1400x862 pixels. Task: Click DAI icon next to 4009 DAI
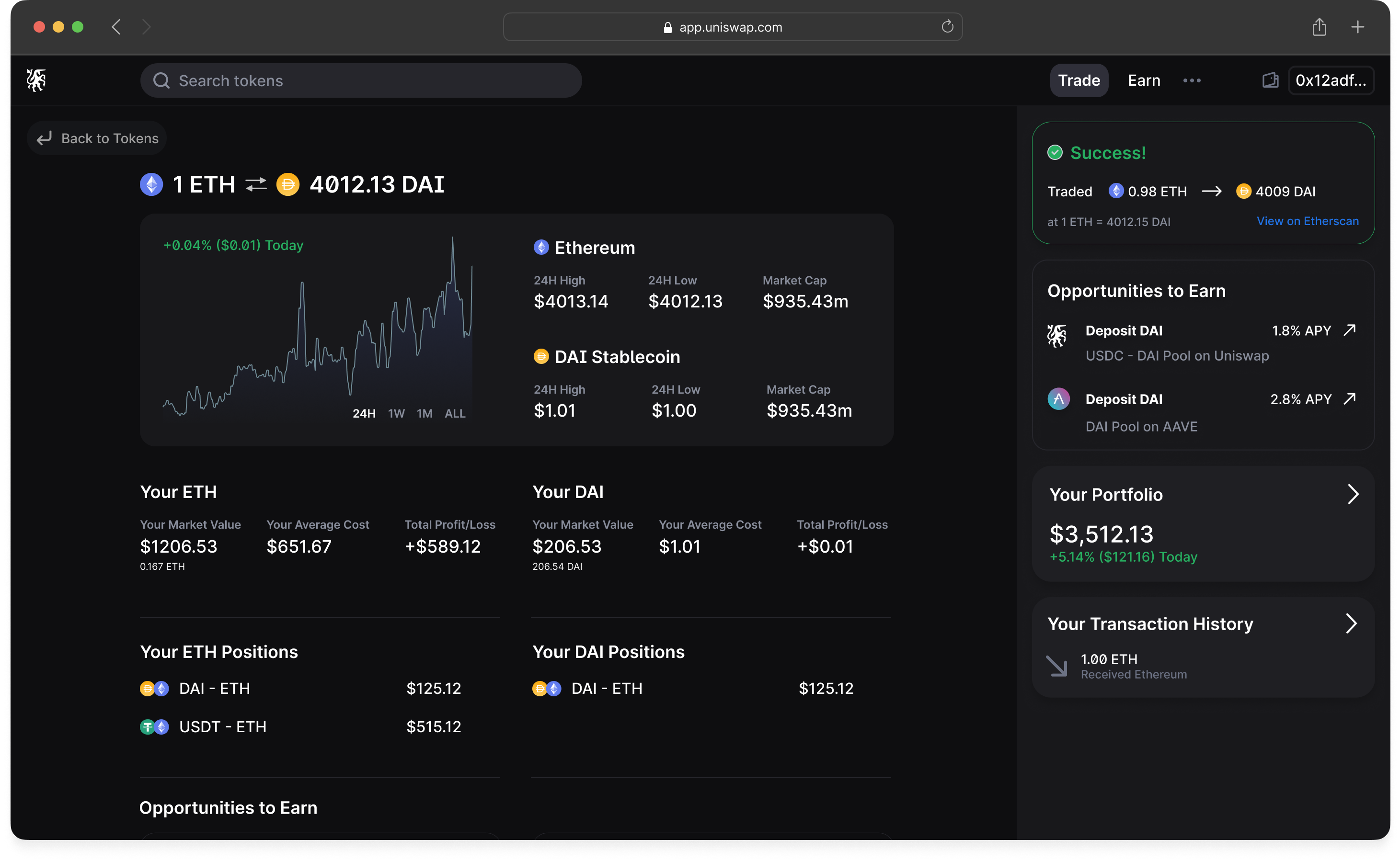coord(1244,191)
